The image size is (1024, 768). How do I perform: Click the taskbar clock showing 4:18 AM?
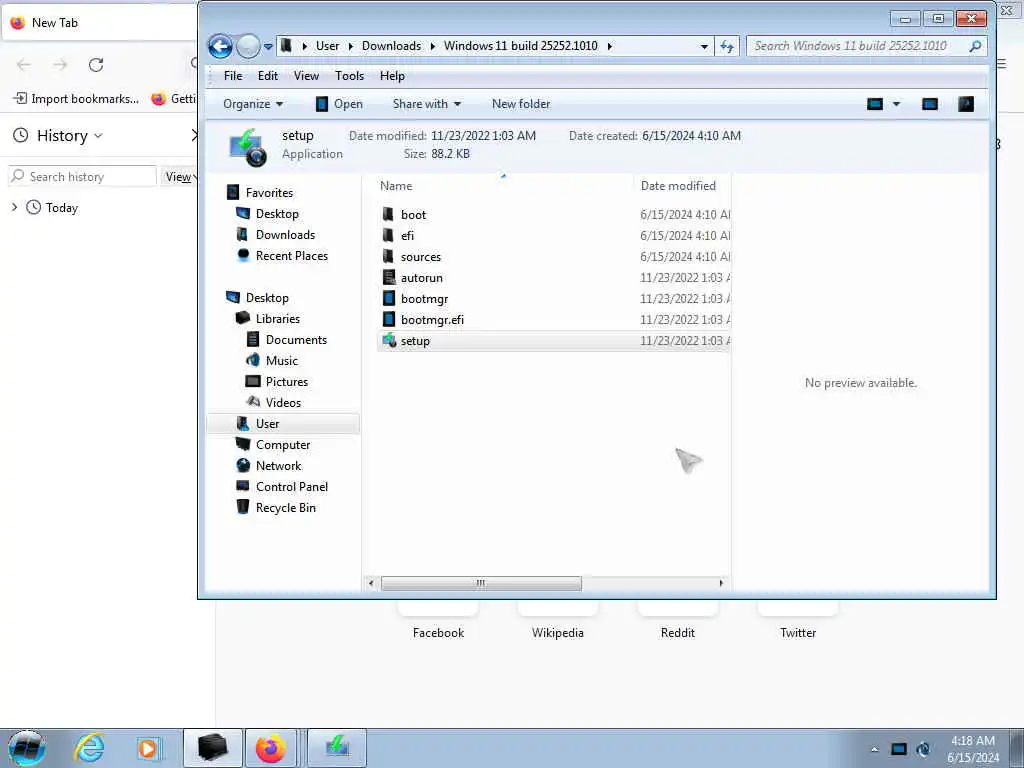[973, 749]
